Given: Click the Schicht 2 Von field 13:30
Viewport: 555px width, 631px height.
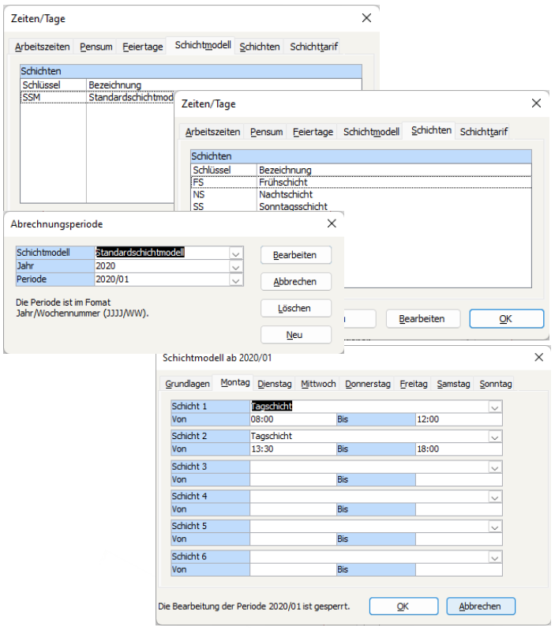Looking at the screenshot, I should click(x=293, y=450).
